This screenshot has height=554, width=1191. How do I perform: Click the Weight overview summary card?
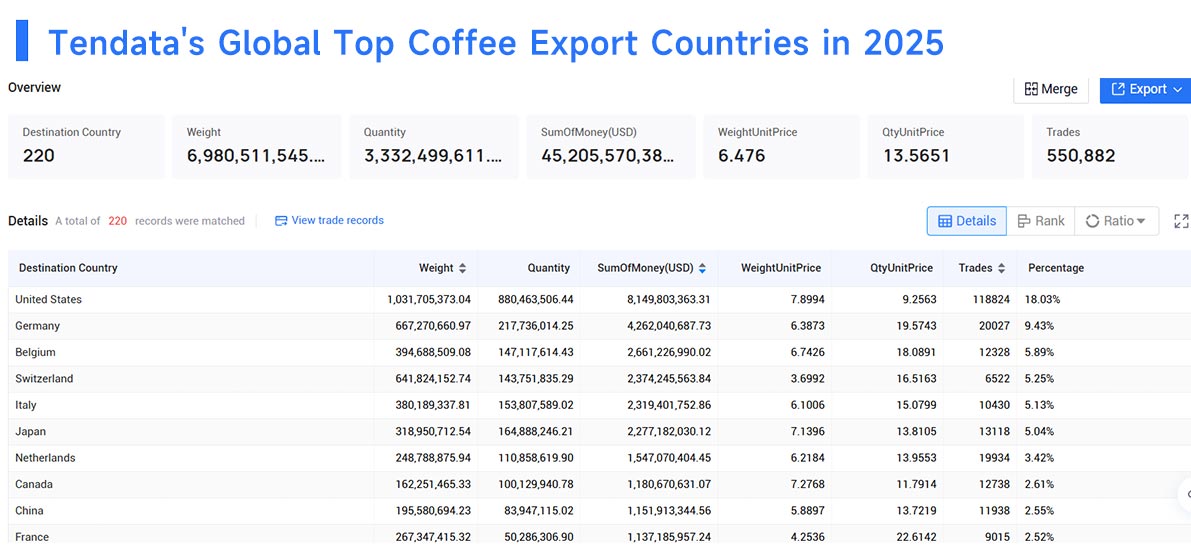[257, 147]
